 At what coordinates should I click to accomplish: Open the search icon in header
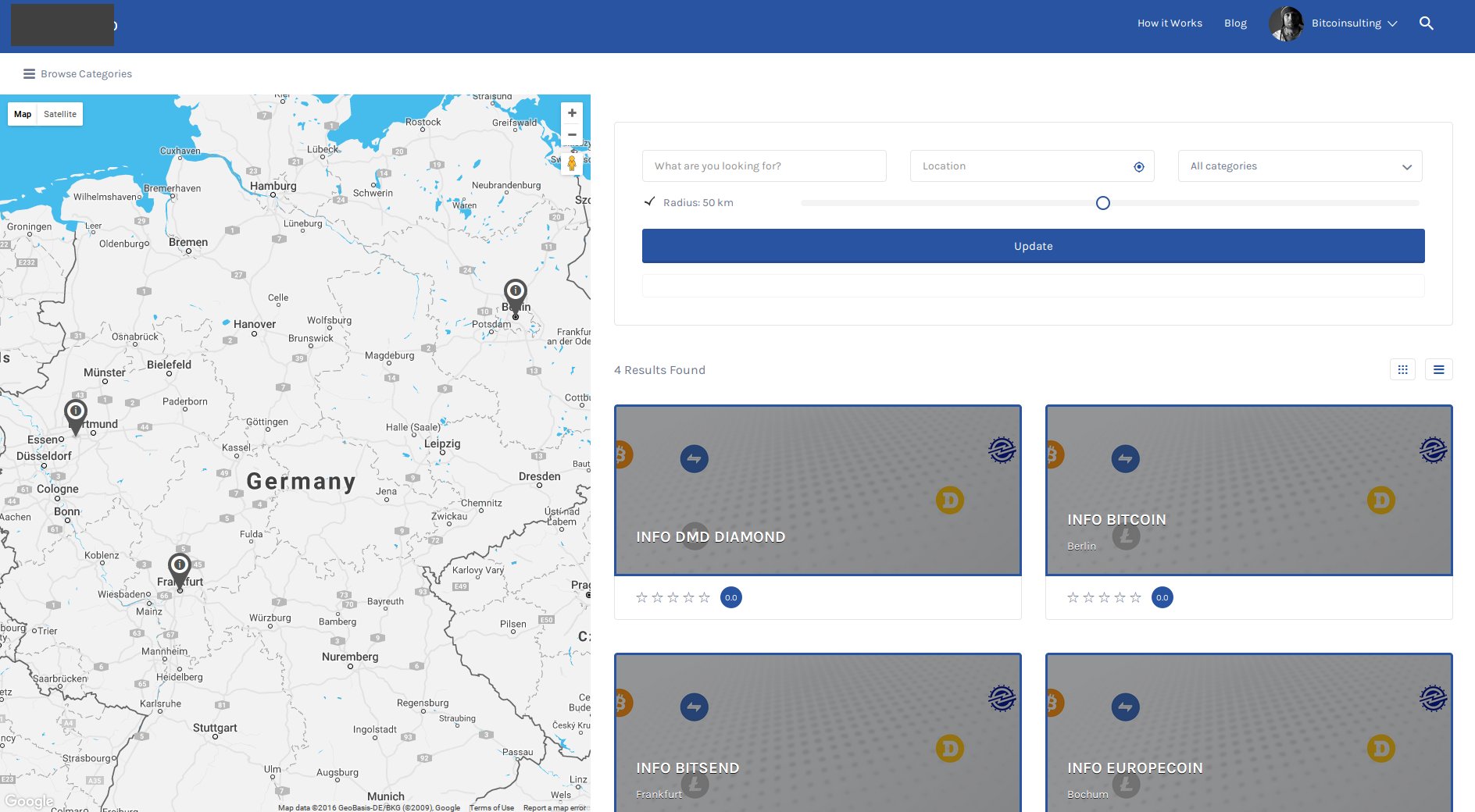(1426, 23)
